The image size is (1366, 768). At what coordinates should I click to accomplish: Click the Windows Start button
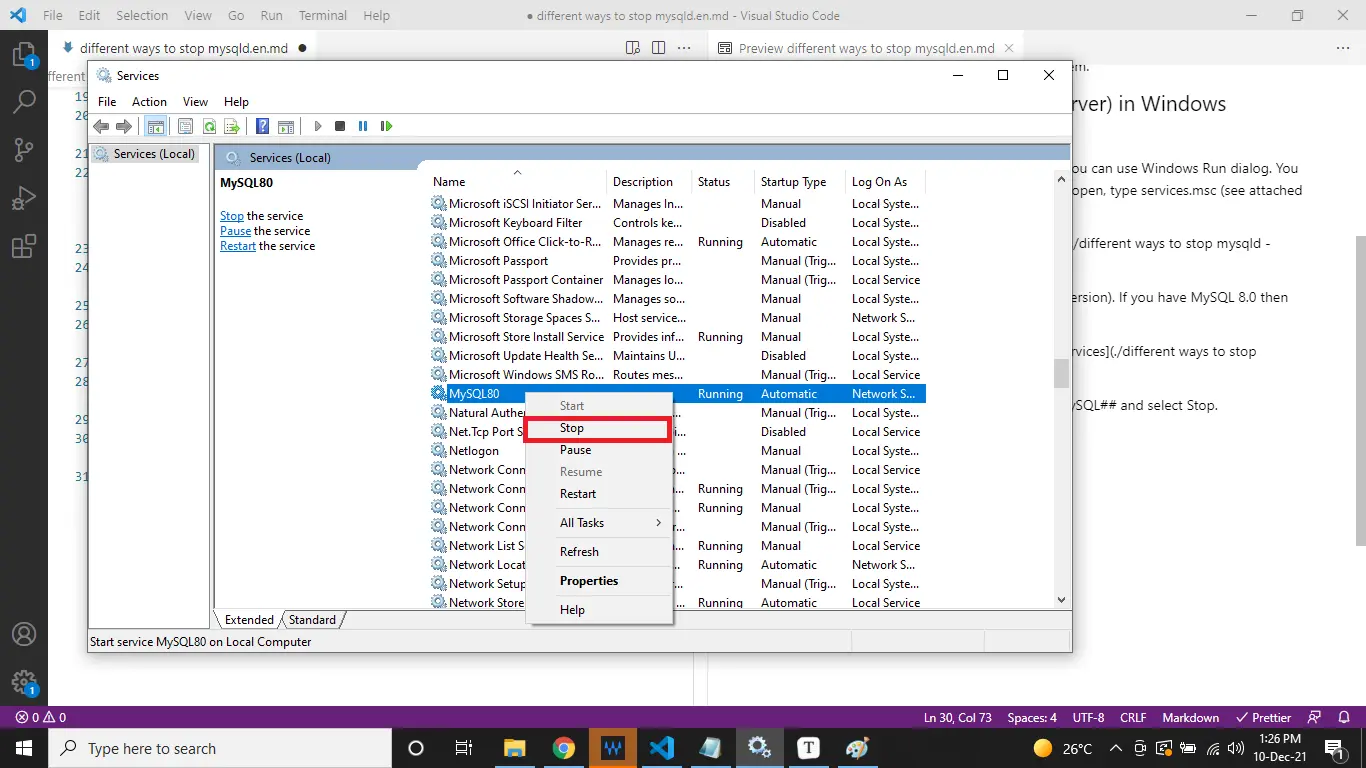[24, 748]
